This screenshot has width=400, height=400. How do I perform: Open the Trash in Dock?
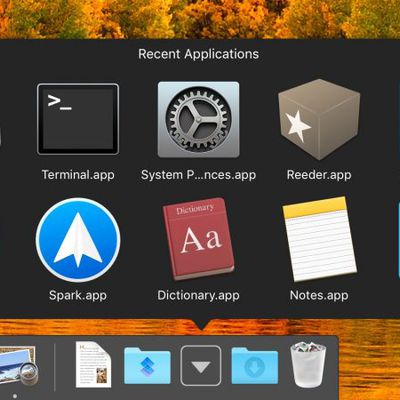point(308,365)
